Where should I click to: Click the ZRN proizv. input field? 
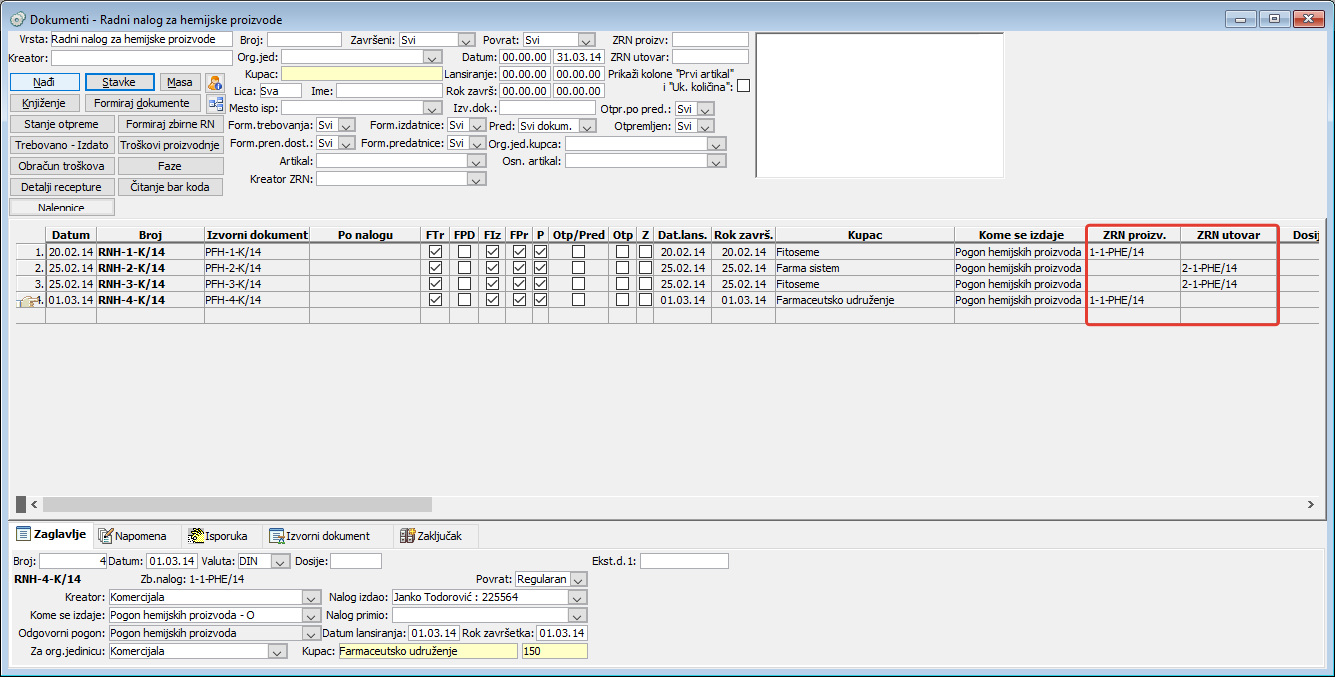pyautogui.click(x=710, y=39)
